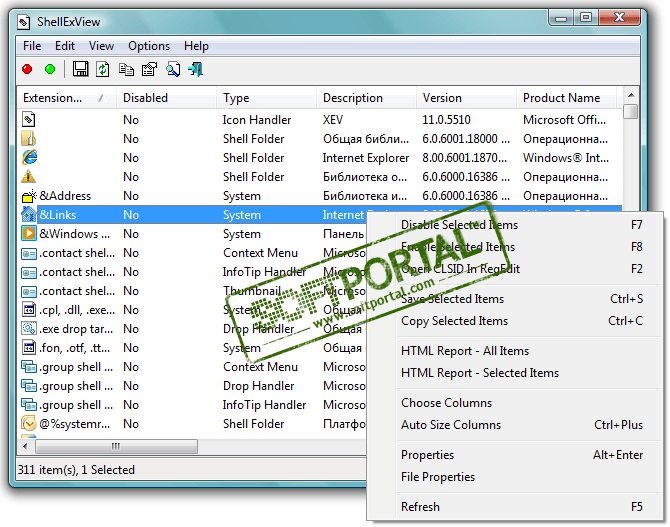Sort by the Disabled column header
670x527 pixels.
(166, 98)
